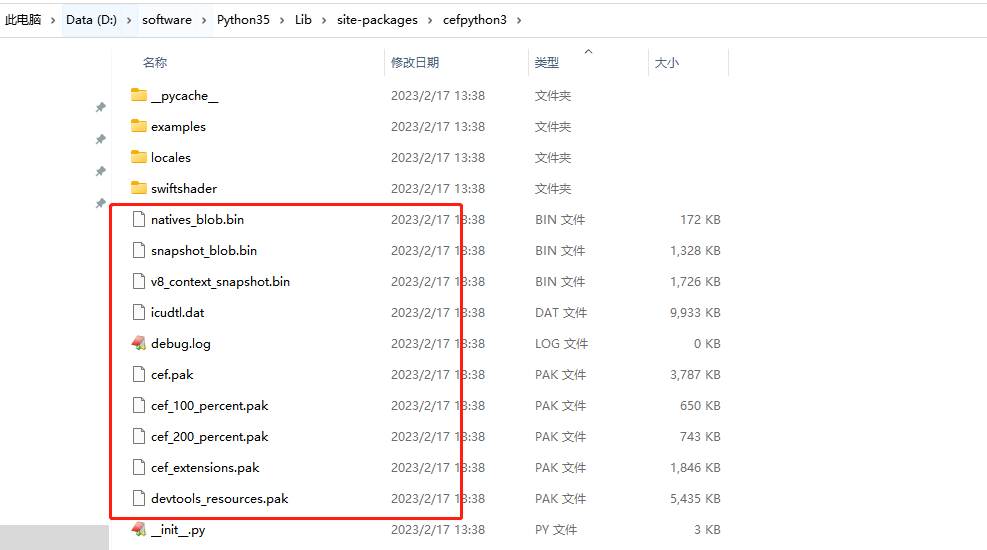This screenshot has width=987, height=550.
Task: Sort by 类型 column header
Action: click(x=546, y=62)
